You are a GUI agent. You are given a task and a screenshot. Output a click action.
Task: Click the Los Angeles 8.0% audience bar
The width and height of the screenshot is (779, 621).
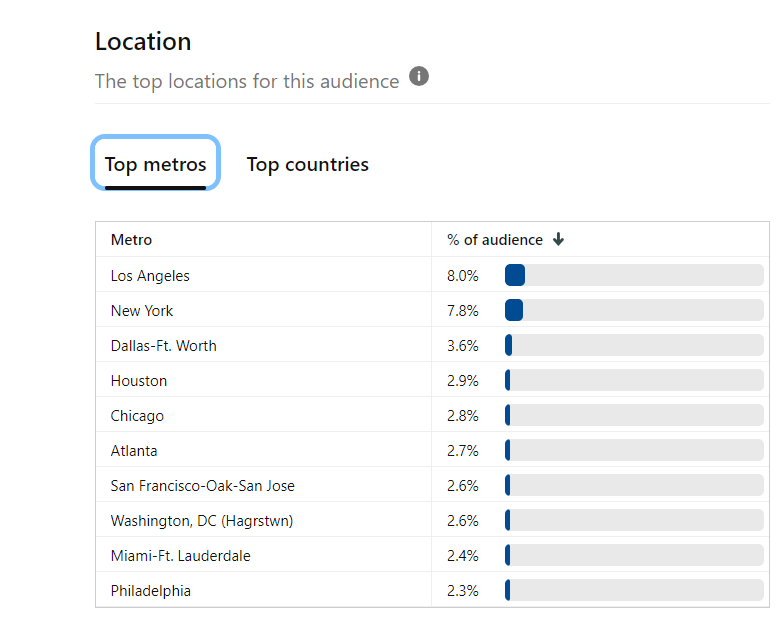coord(634,276)
